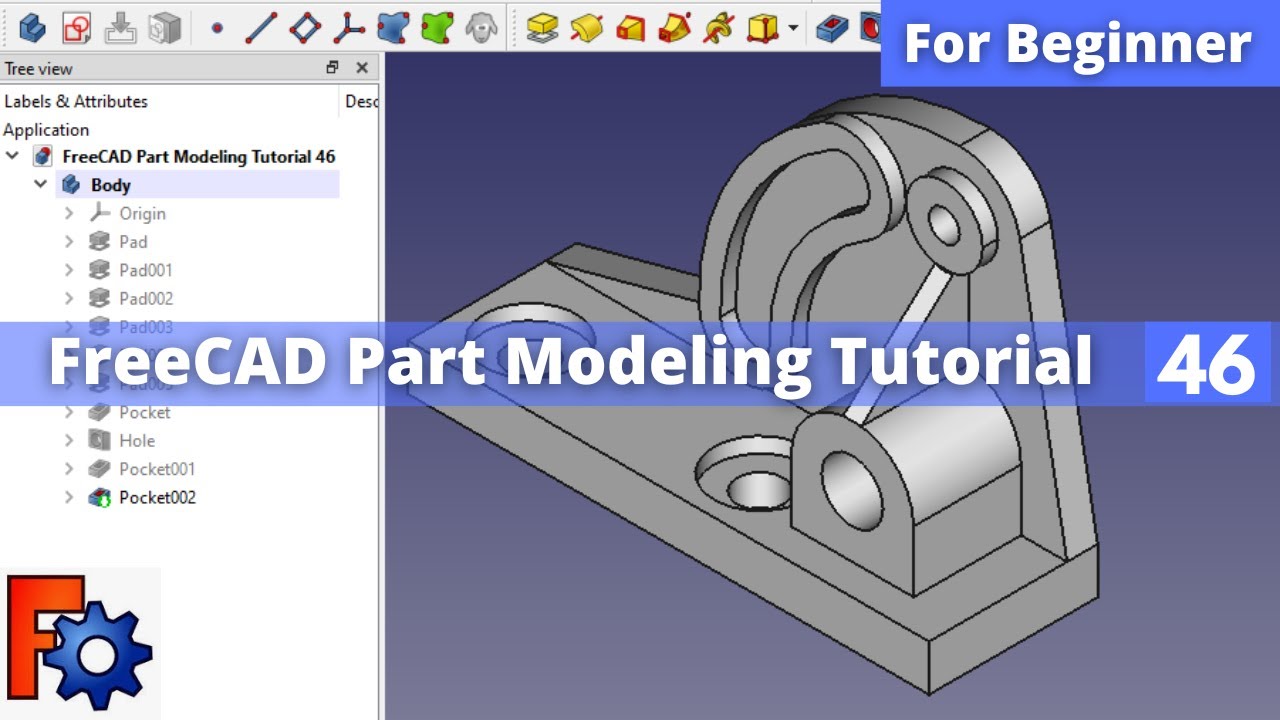Screen dimensions: 1280x720
Task: Float the Tree view panel
Action: tap(333, 68)
